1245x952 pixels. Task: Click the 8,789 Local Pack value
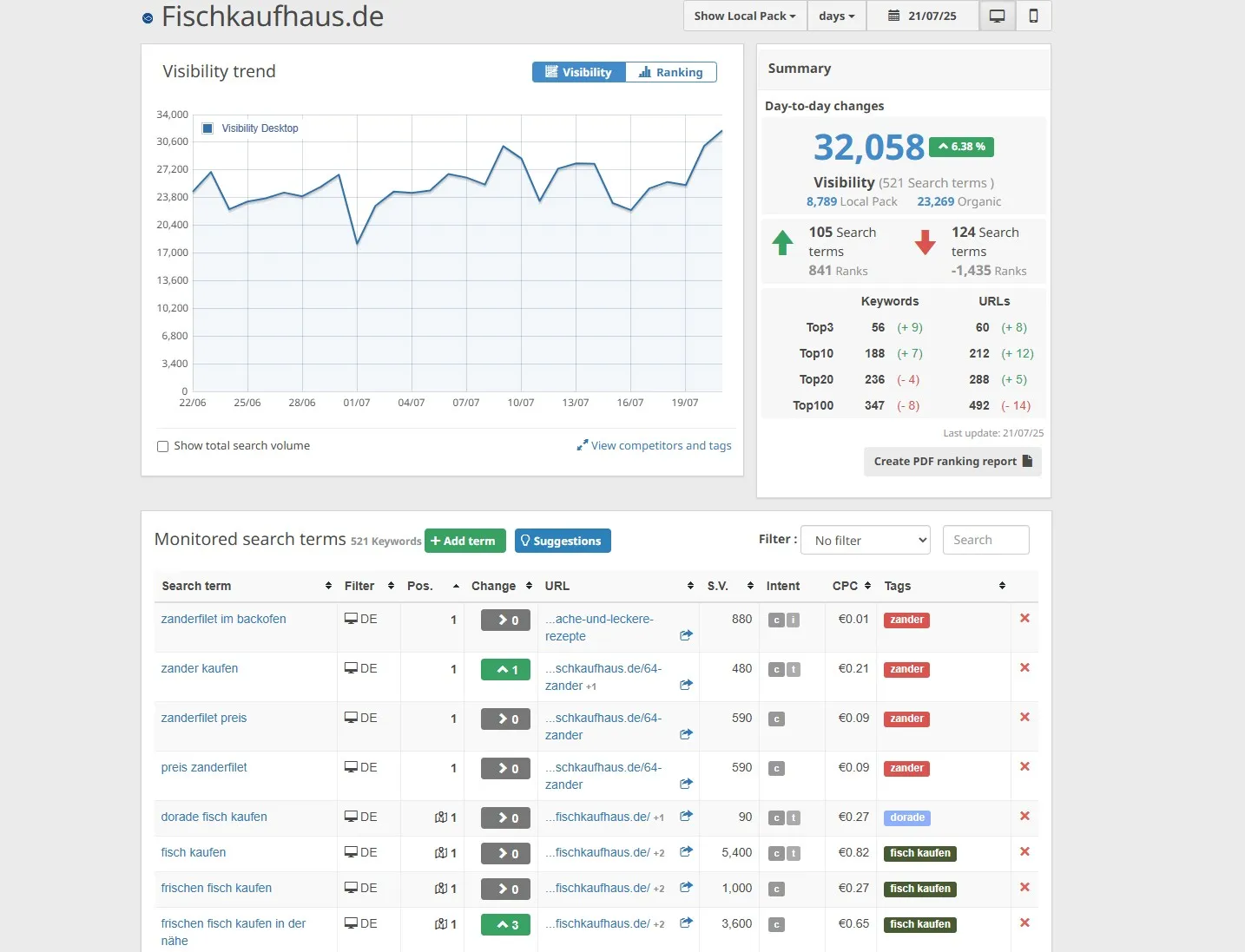pyautogui.click(x=821, y=201)
